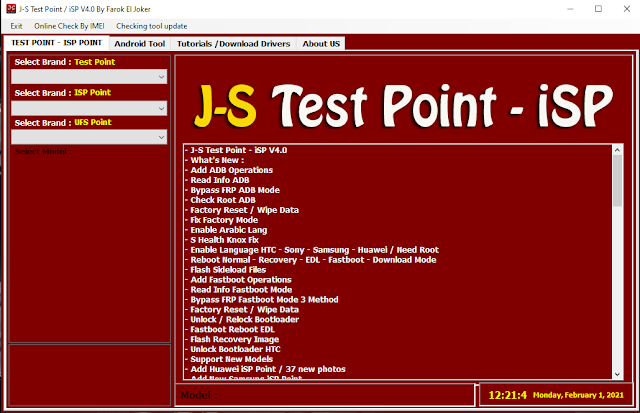
Task: Select the 'What's New :' line
Action: coord(217,160)
